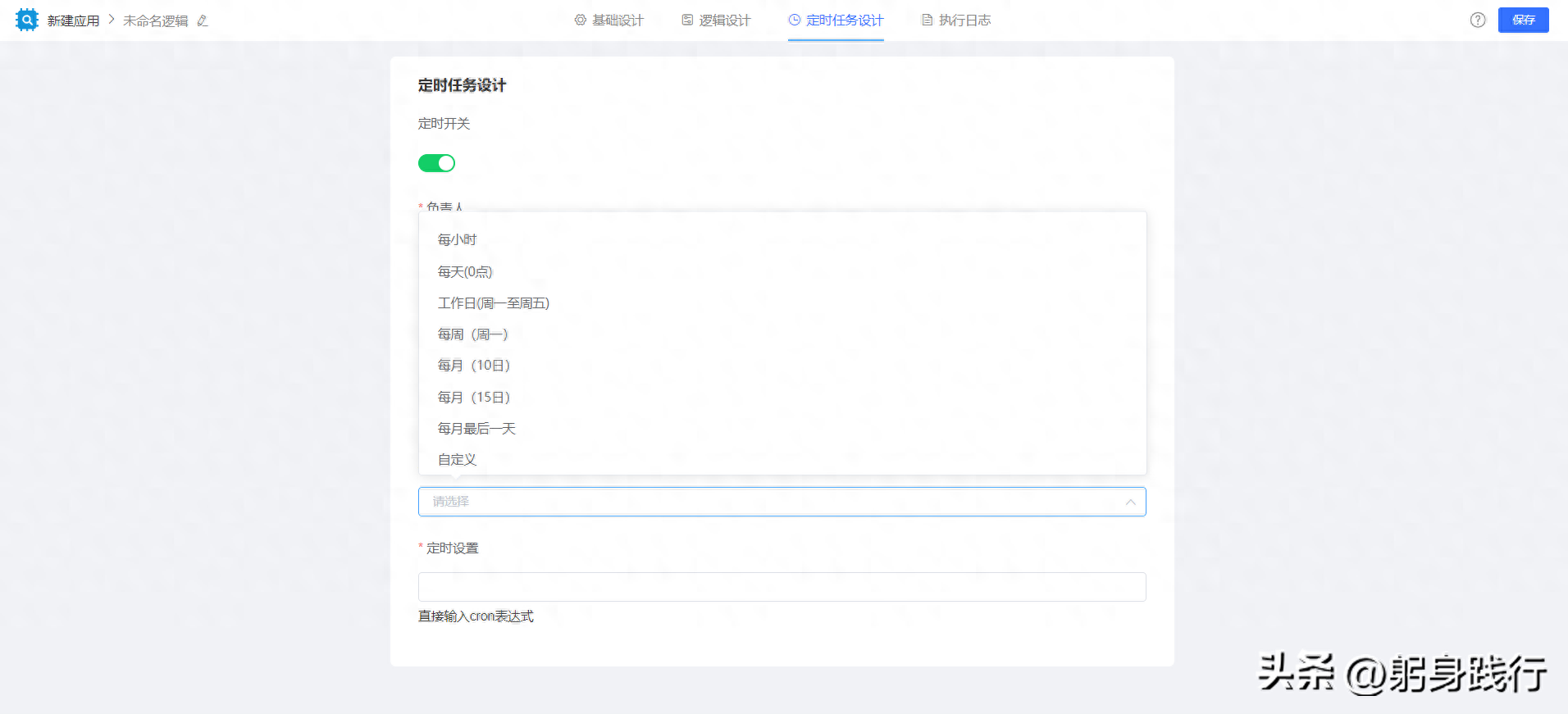Click the edit pencil icon beside 未命名逻辑
Image resolution: width=1568 pixels, height=714 pixels.
click(203, 20)
